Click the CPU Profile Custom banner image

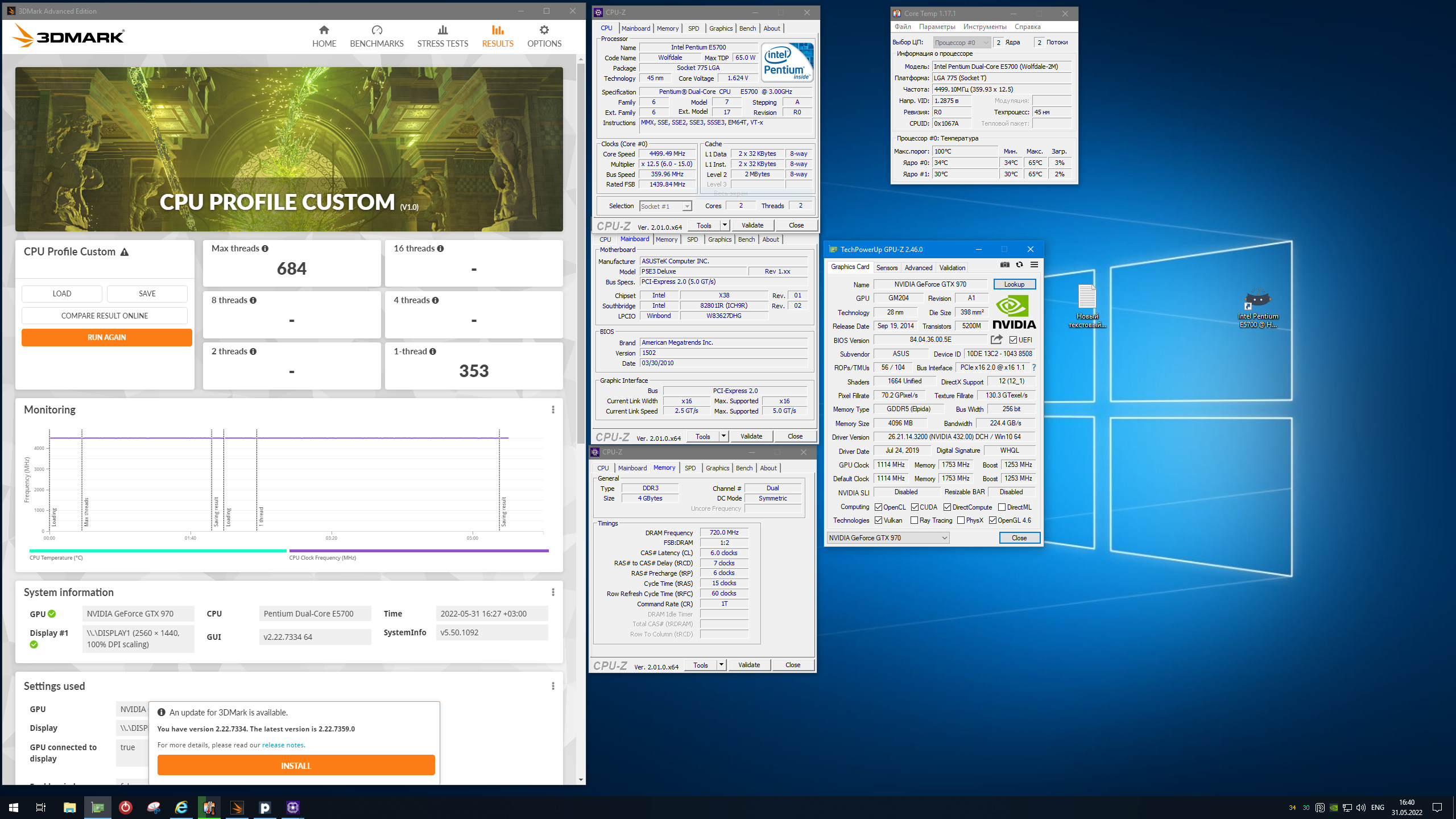click(x=289, y=149)
